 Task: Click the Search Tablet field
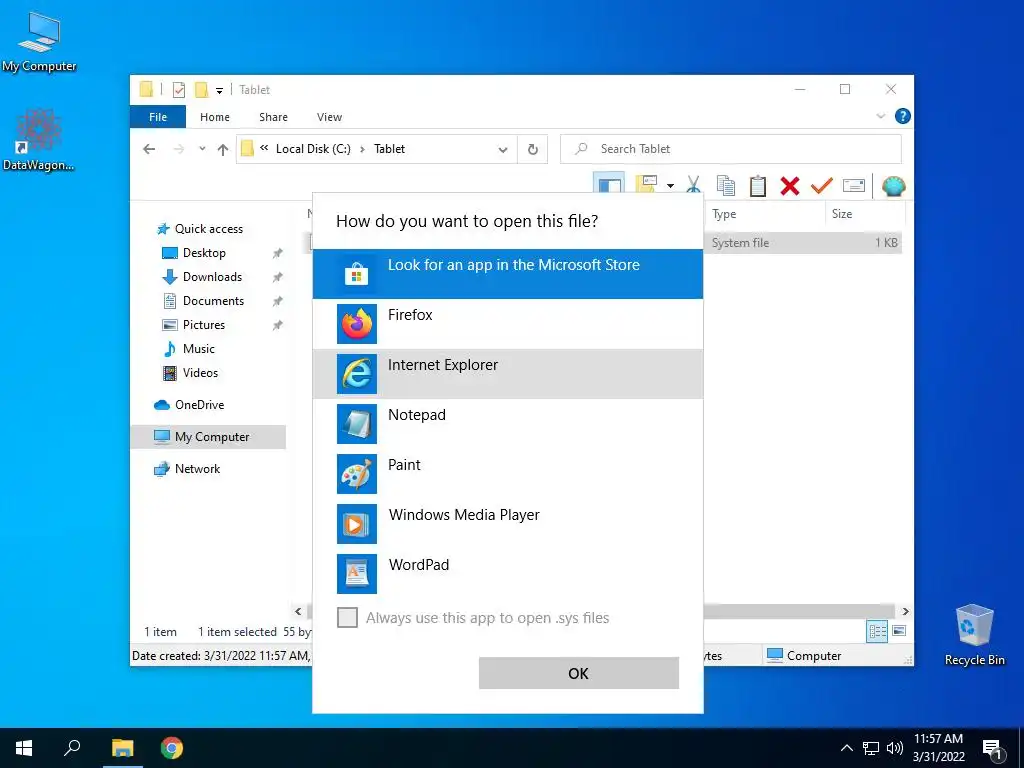[x=731, y=149]
